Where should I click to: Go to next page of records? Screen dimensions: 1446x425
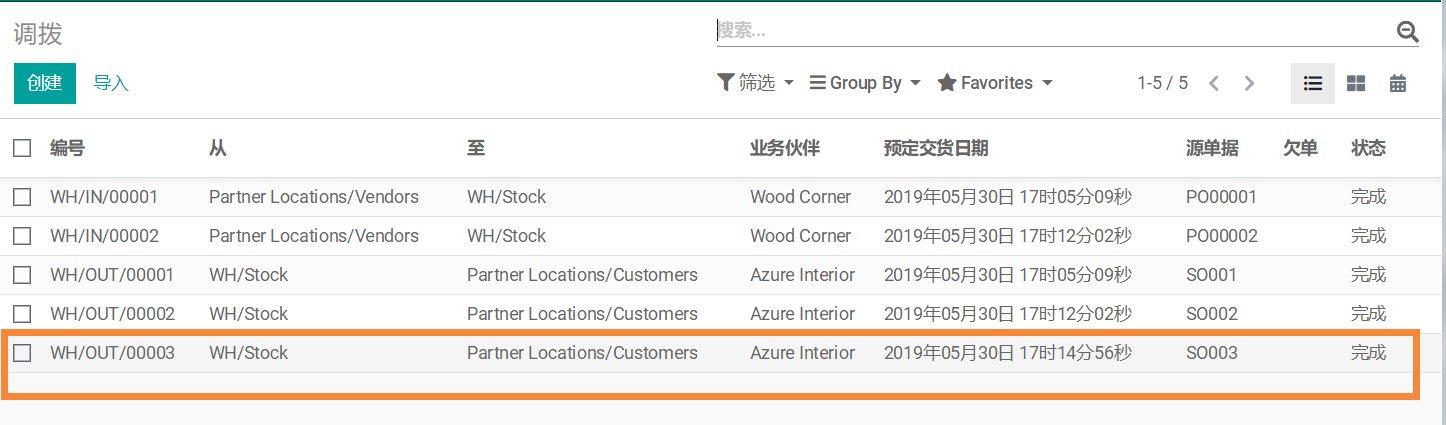coord(1249,83)
